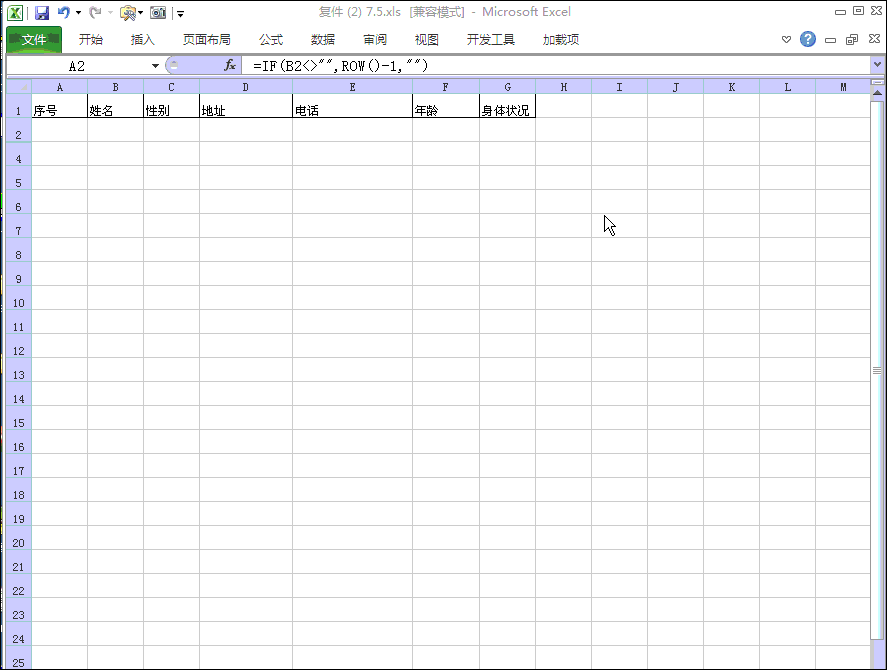Click the camera icon in quick access toolbar
Viewport: 887px width, 670px height.
[158, 12]
